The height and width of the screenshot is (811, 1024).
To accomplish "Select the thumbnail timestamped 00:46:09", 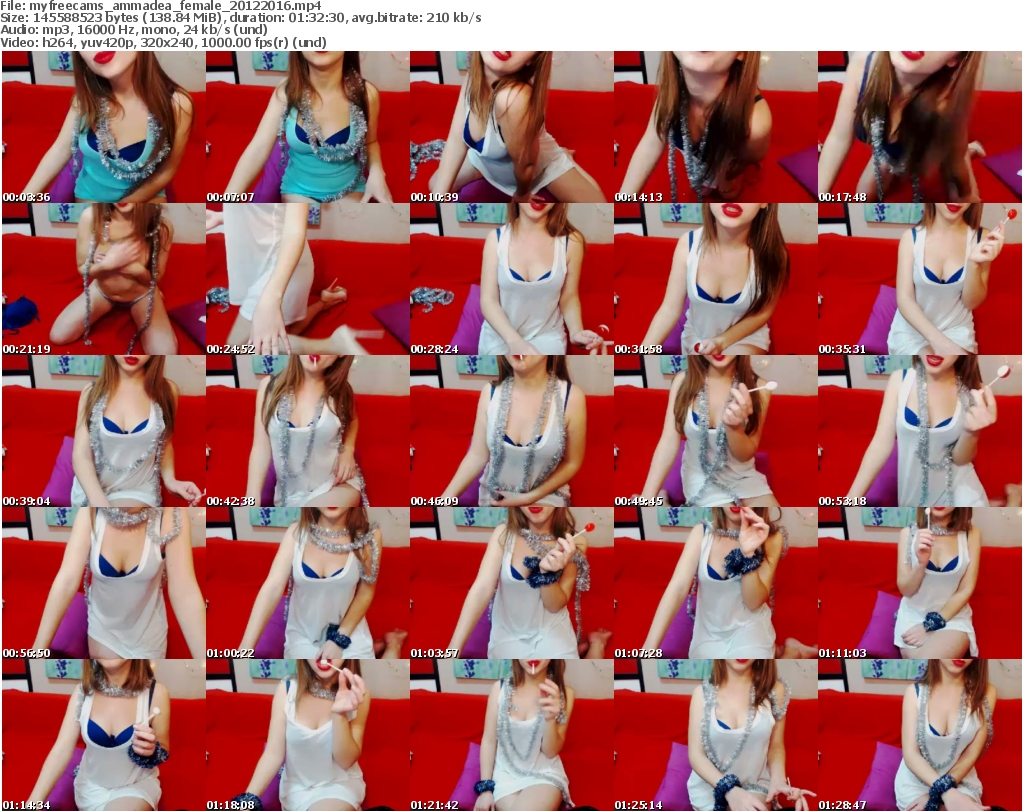I will 511,431.
